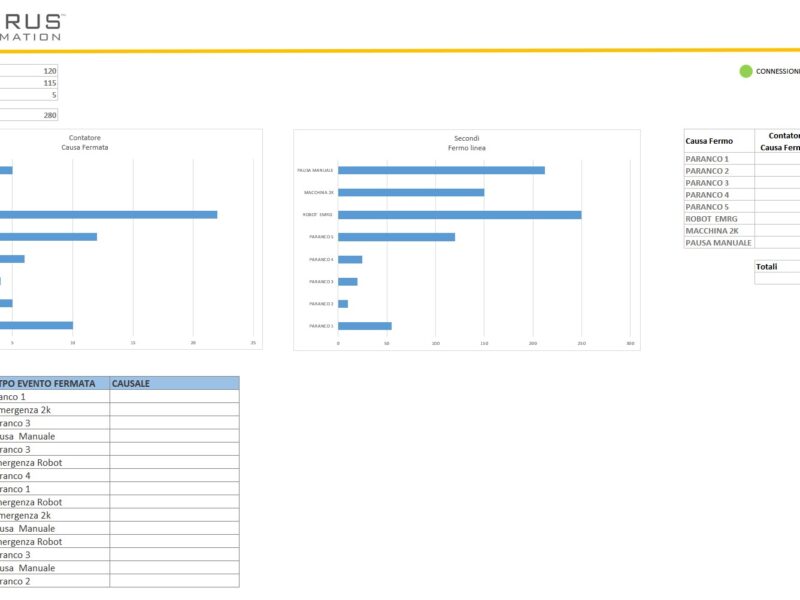Screen dimensions: 800x600
Task: Click the Secondi Fermo linea chart title
Action: [466, 143]
